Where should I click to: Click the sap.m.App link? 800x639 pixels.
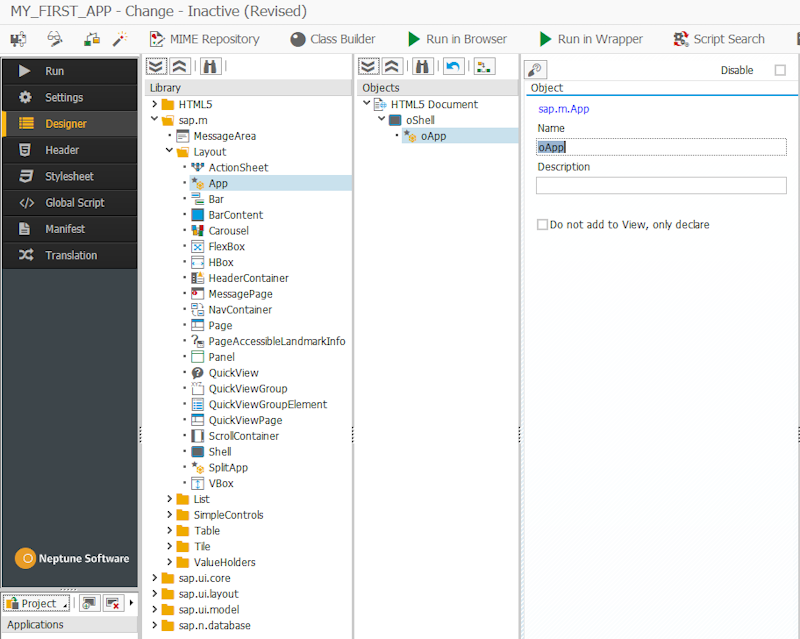tap(563, 109)
